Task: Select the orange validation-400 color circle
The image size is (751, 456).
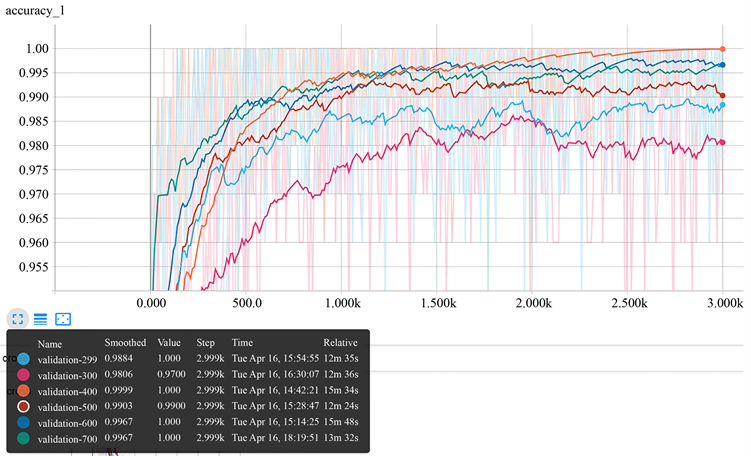Action: tap(24, 391)
